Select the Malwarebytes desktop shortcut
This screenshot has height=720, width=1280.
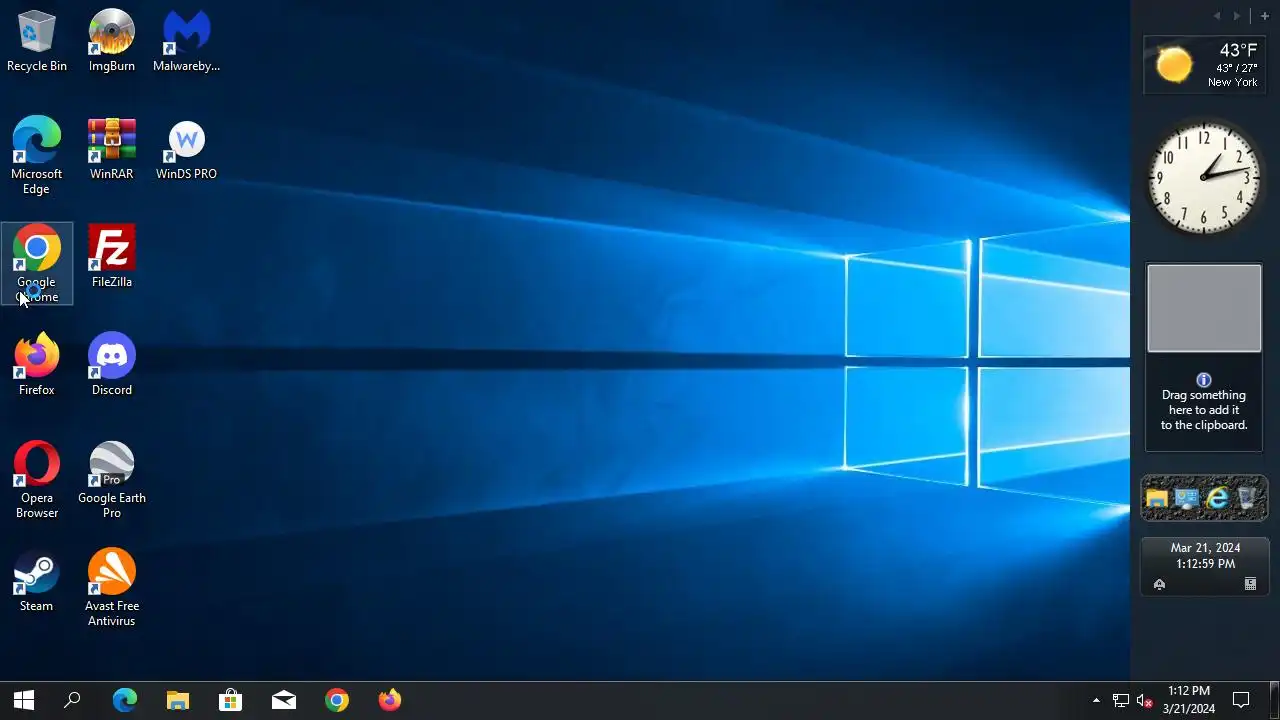(x=186, y=42)
